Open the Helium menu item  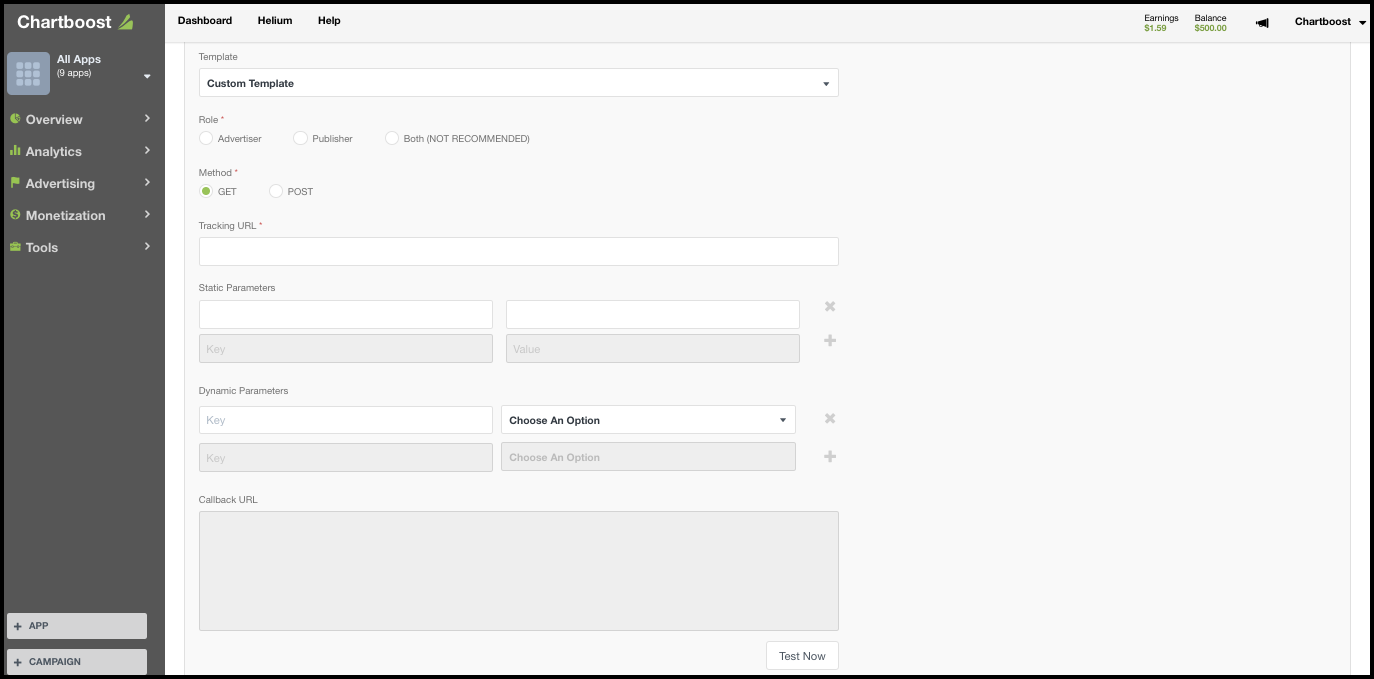pyautogui.click(x=275, y=20)
